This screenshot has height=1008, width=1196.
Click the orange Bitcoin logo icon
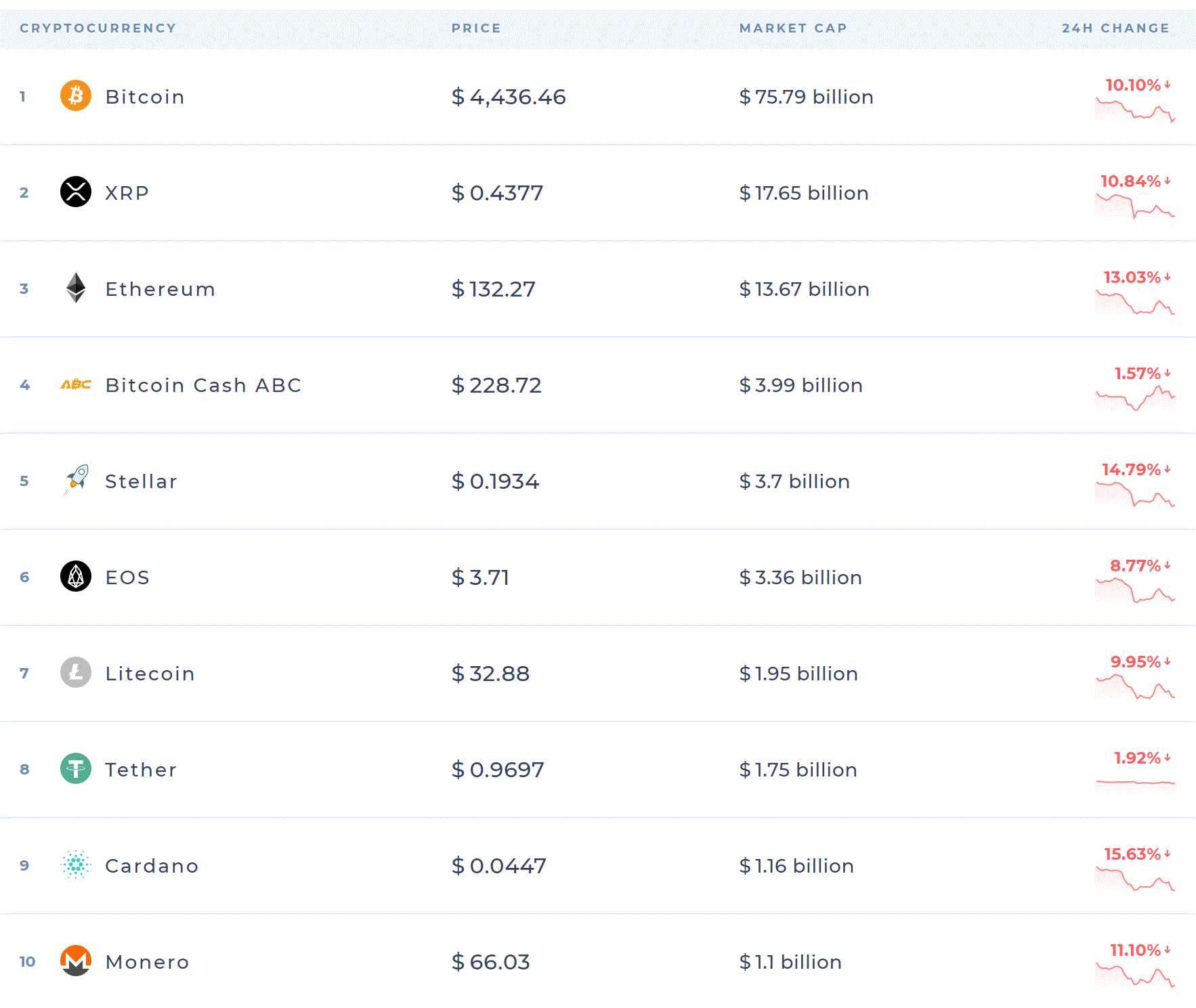(76, 95)
